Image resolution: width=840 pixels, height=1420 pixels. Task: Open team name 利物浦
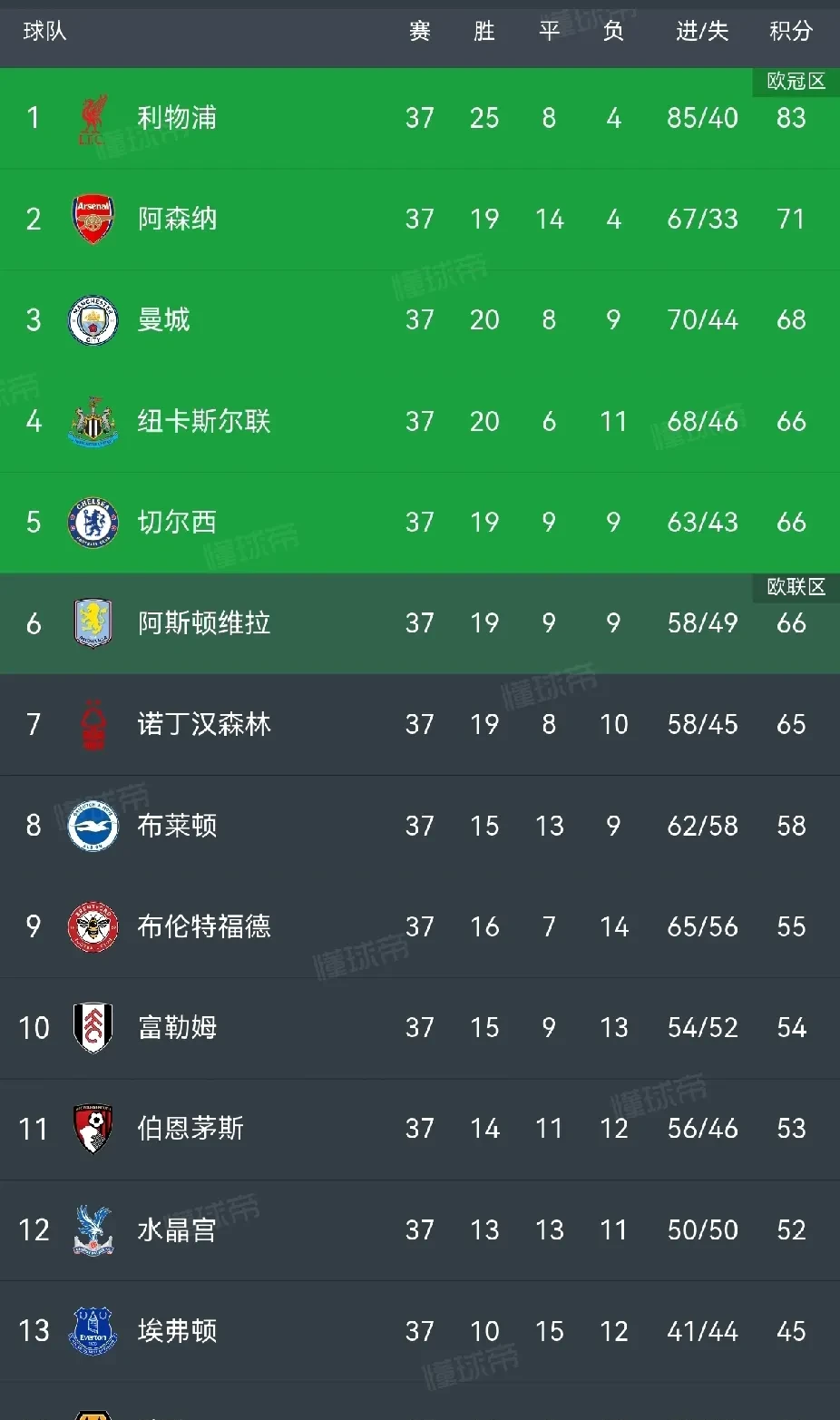pos(177,118)
